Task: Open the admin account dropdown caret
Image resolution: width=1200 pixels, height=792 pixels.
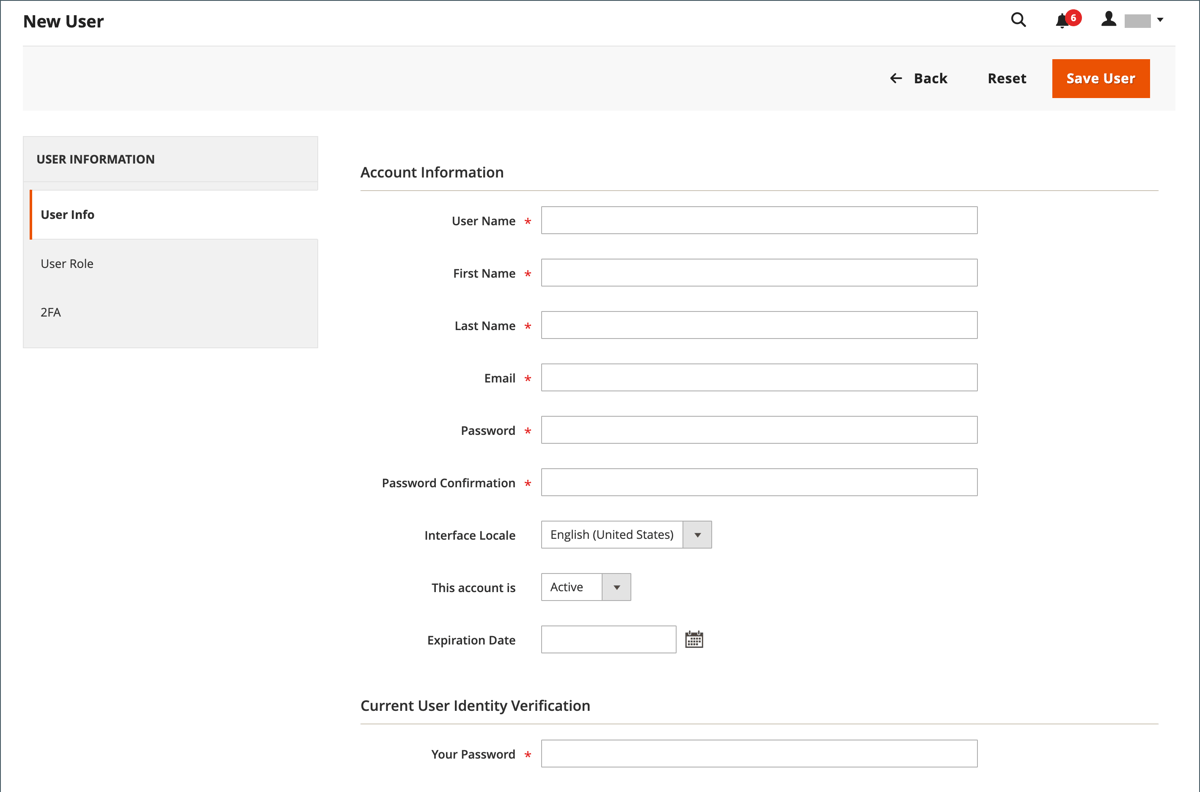Action: point(1160,19)
